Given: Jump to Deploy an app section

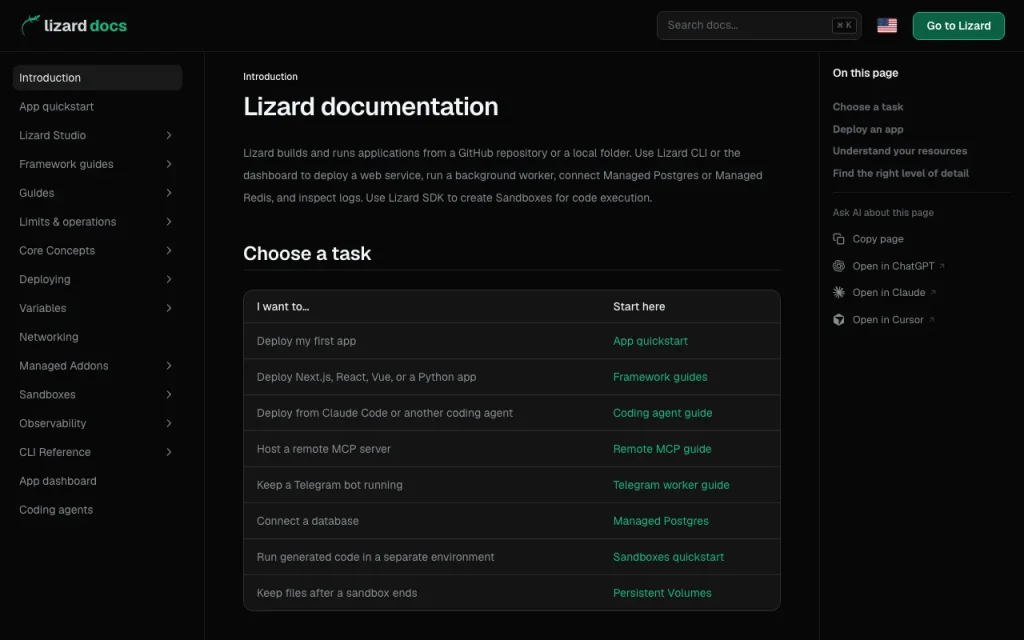Looking at the screenshot, I should click(x=867, y=129).
